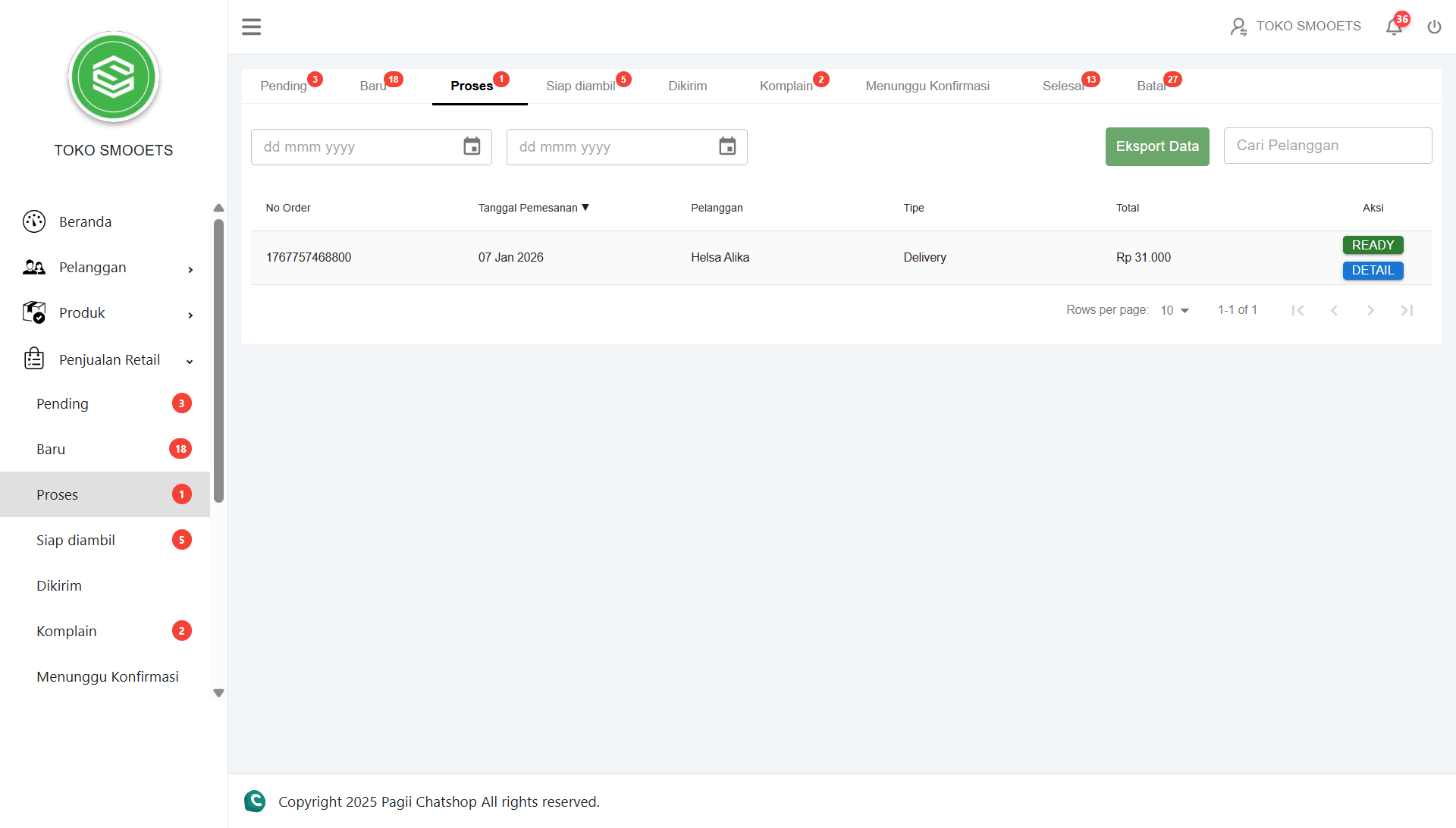
Task: Go to next page arrow
Action: tap(1370, 310)
